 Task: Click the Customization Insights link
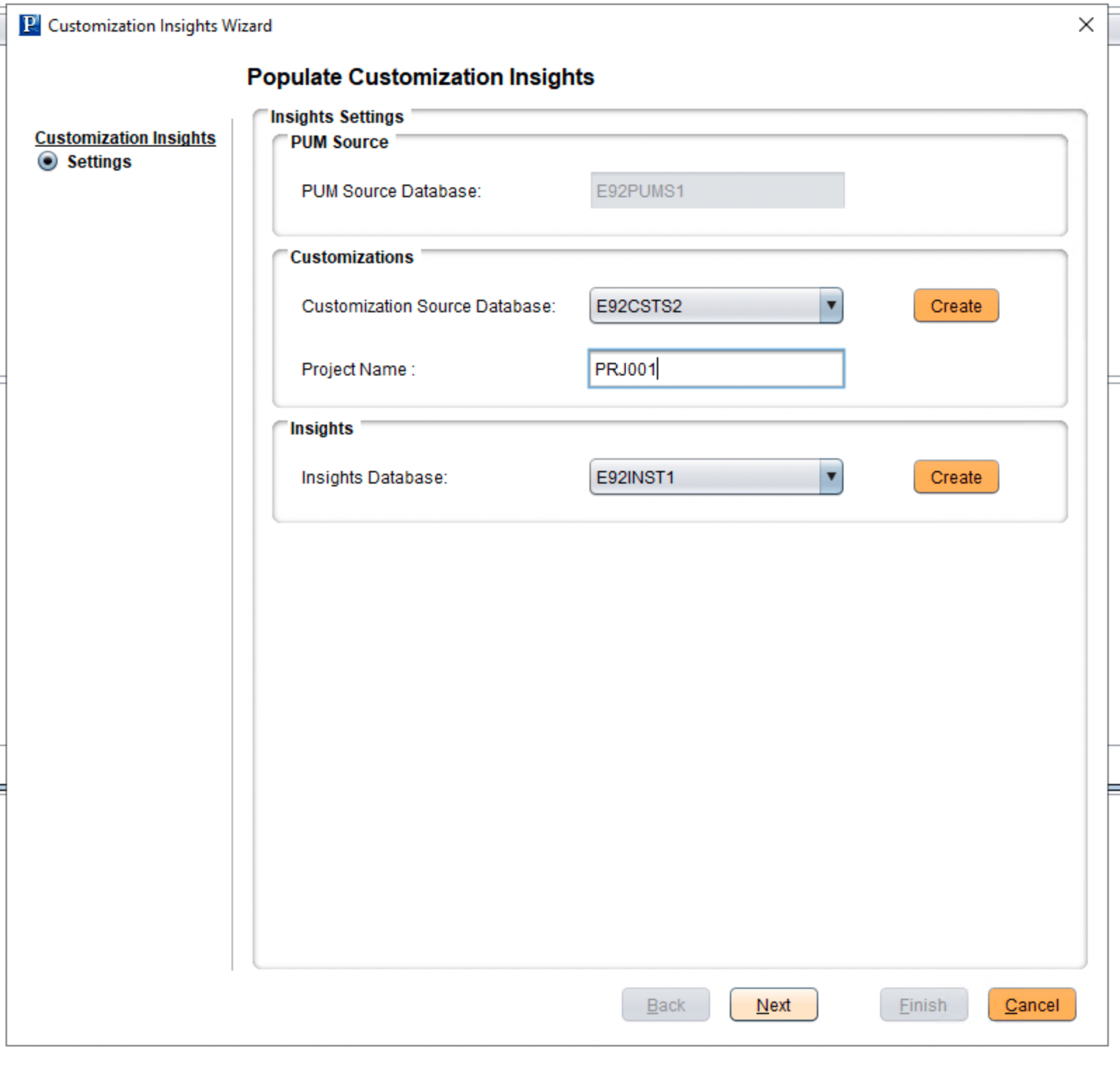126,138
